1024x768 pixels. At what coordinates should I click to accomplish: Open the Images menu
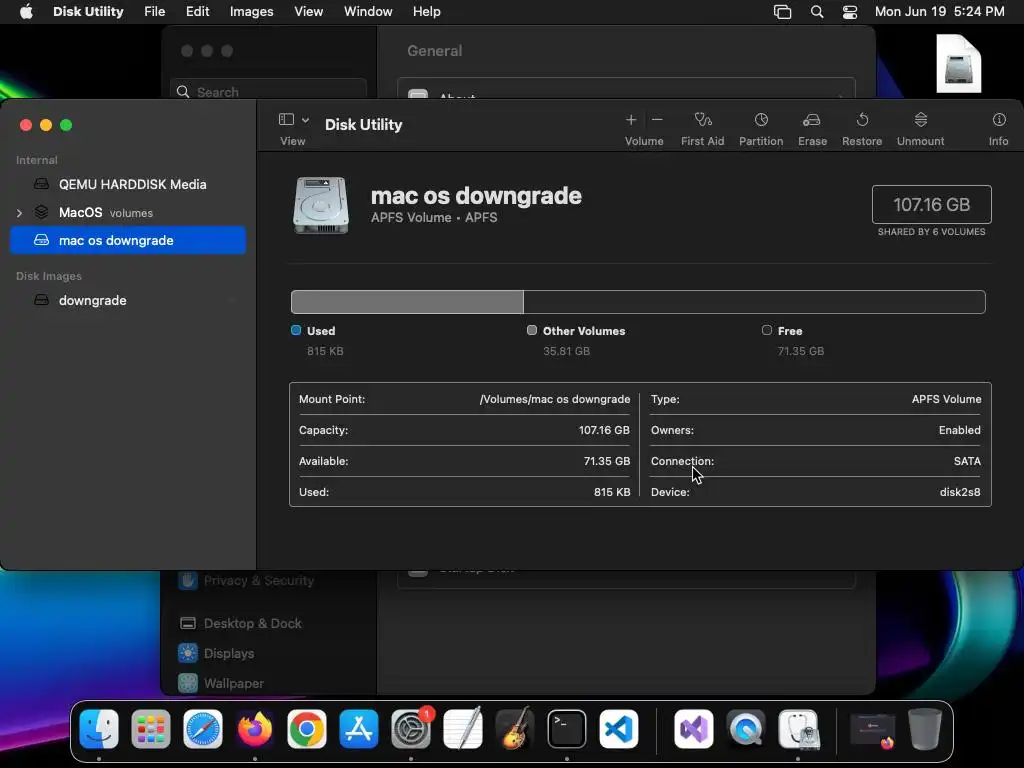251,12
